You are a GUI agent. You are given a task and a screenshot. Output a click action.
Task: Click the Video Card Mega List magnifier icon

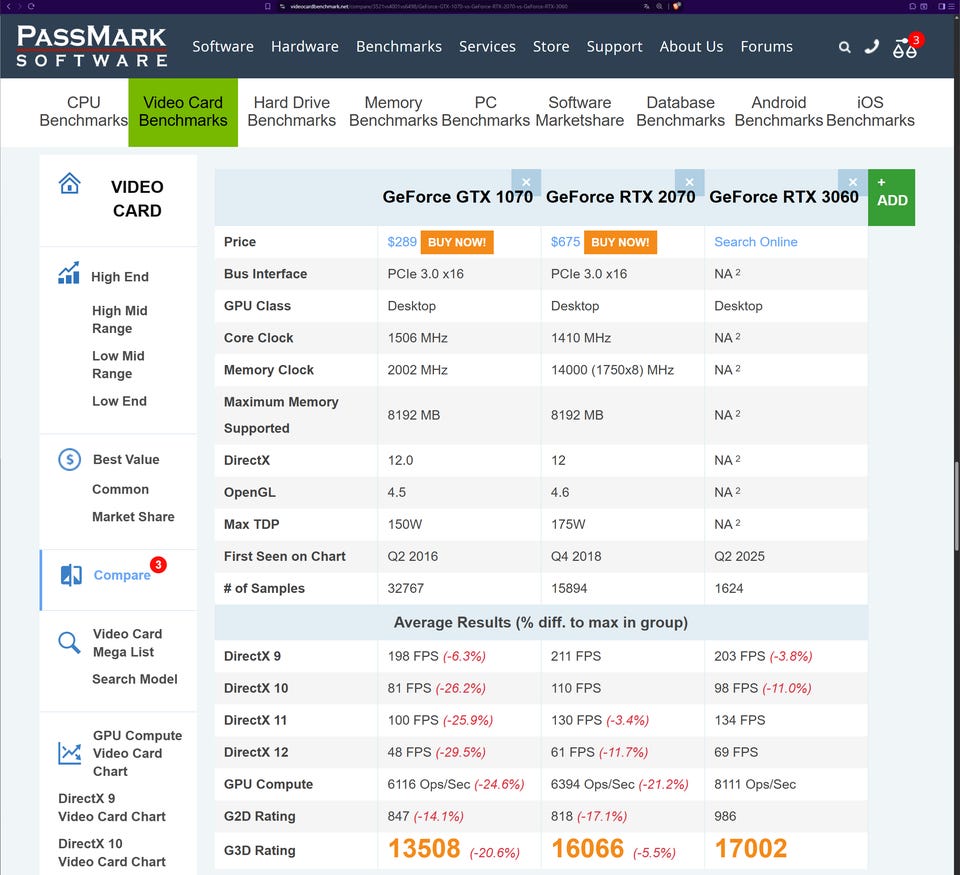pos(69,642)
